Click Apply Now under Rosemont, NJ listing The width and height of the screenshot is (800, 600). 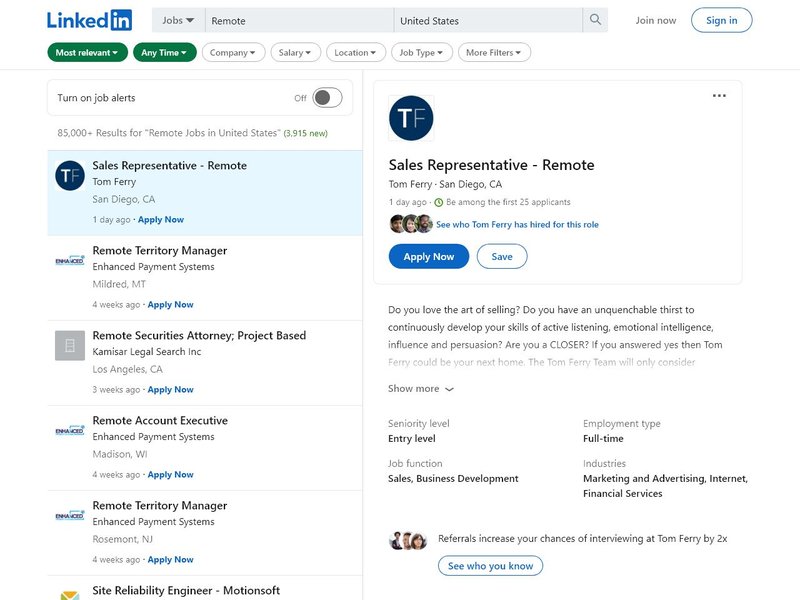click(170, 560)
